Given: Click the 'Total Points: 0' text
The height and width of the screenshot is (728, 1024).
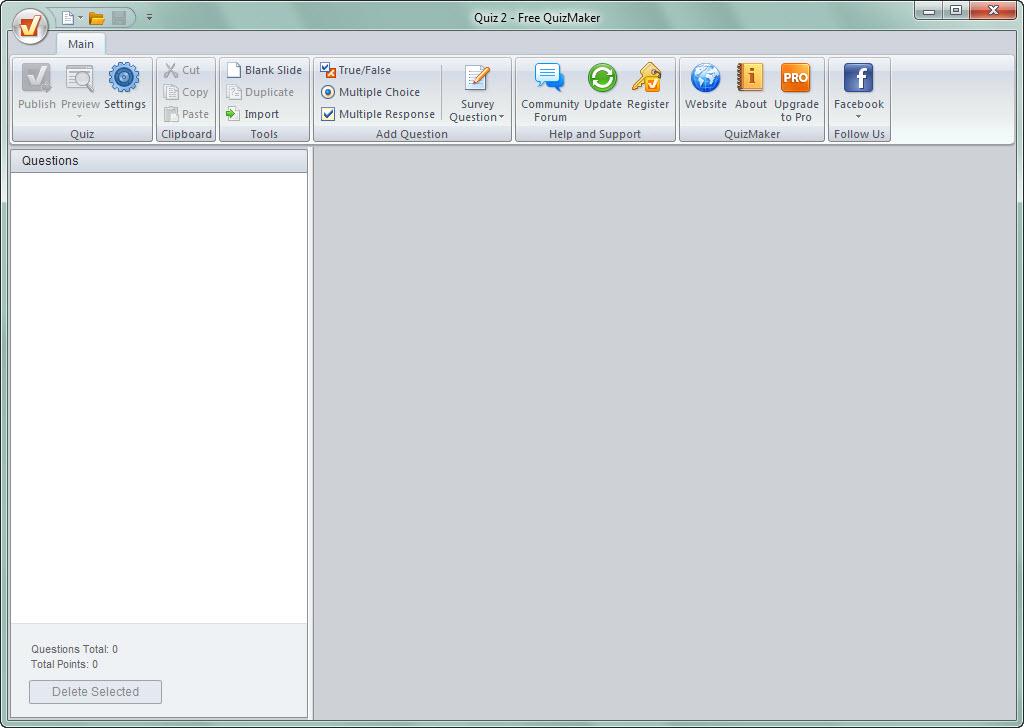Looking at the screenshot, I should (x=64, y=664).
